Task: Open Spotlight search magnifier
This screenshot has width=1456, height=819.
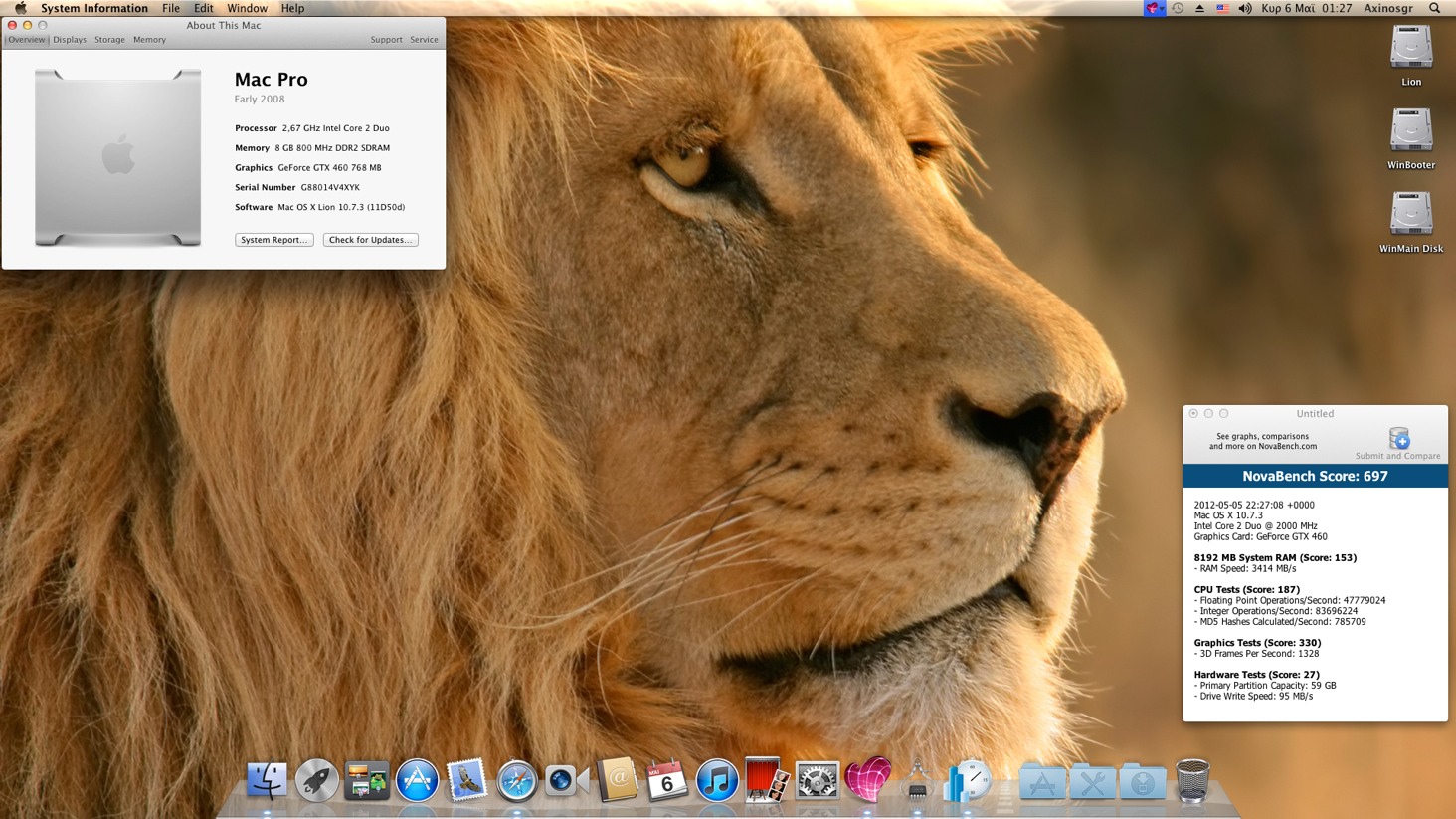Action: [x=1435, y=8]
